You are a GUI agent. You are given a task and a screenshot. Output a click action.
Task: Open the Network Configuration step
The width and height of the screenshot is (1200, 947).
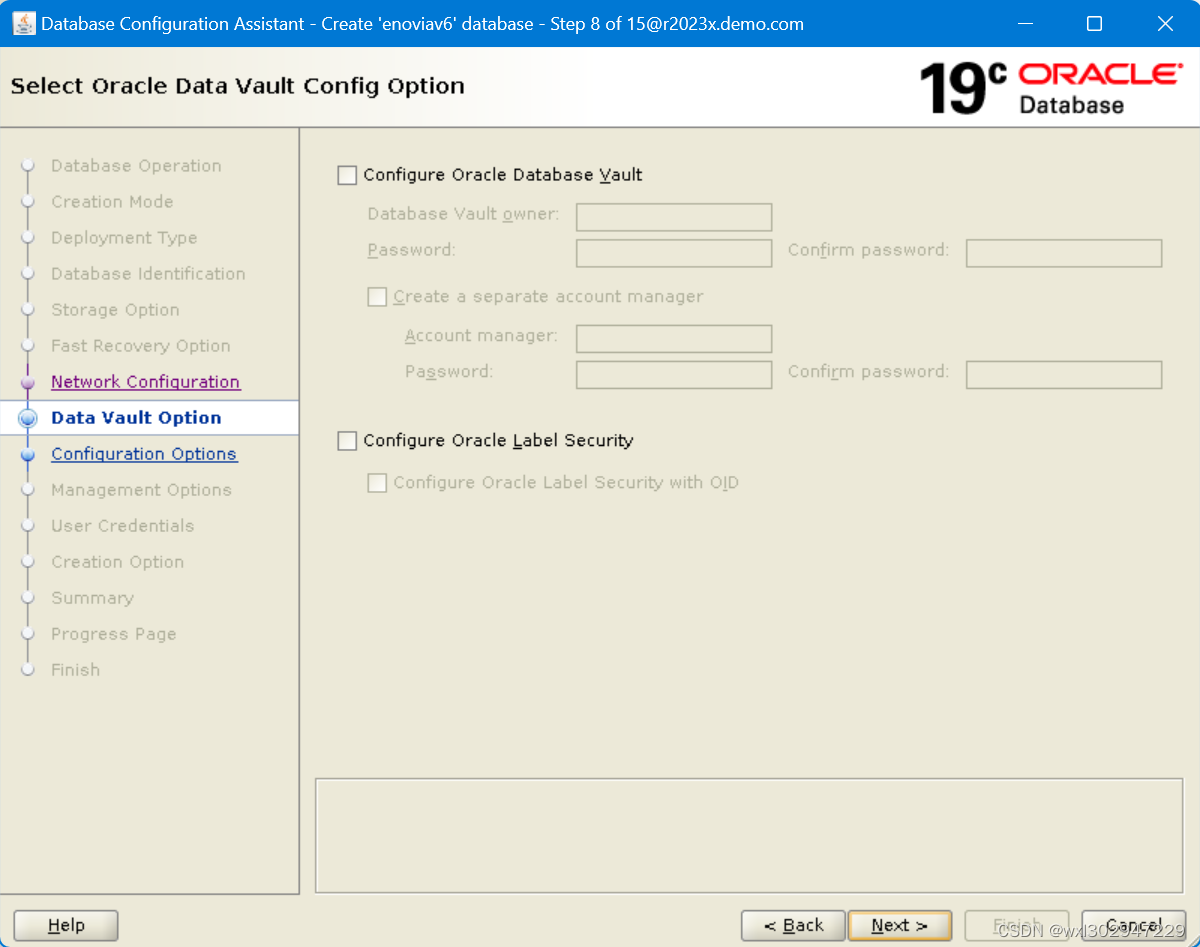(x=146, y=382)
